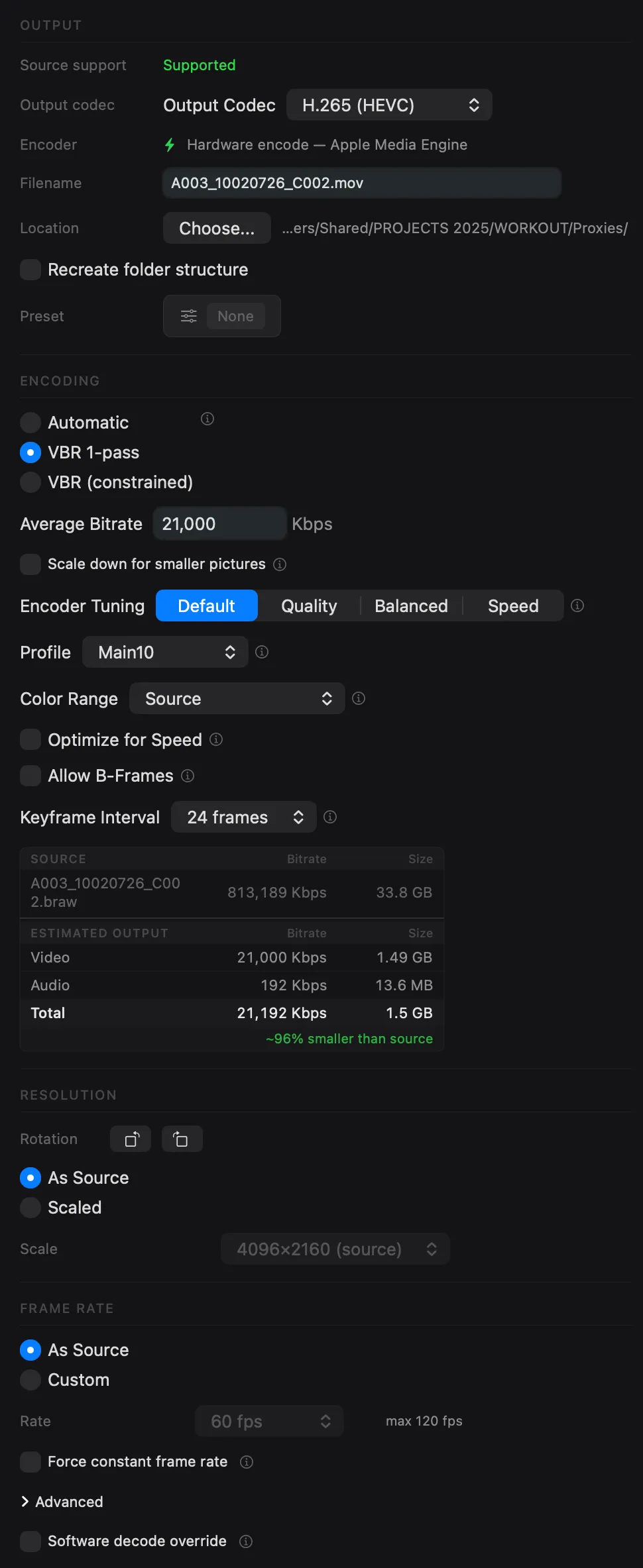Click info icon for Force constant frame rate

coord(247,1462)
